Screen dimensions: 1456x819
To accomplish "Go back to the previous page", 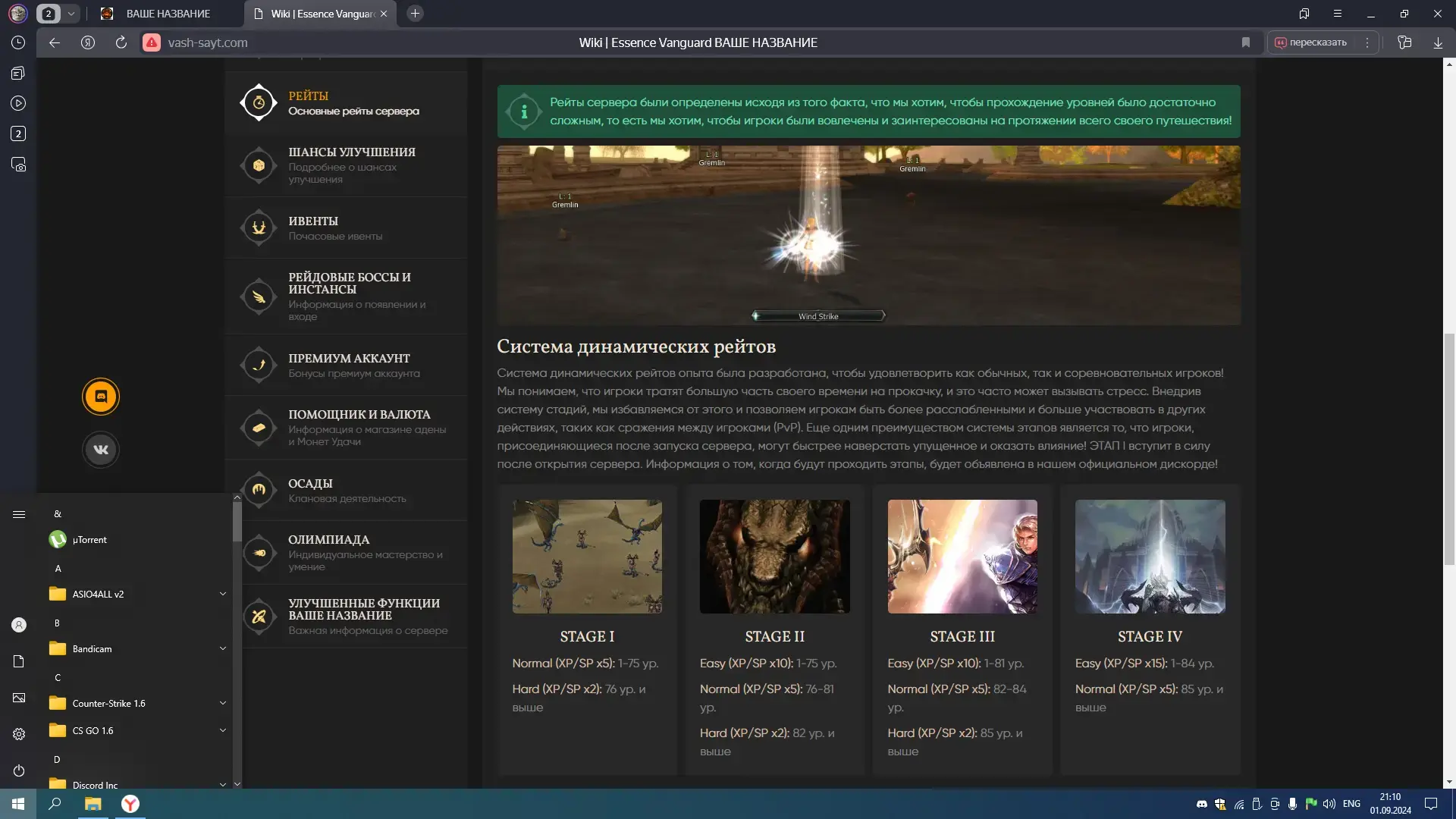I will [55, 42].
